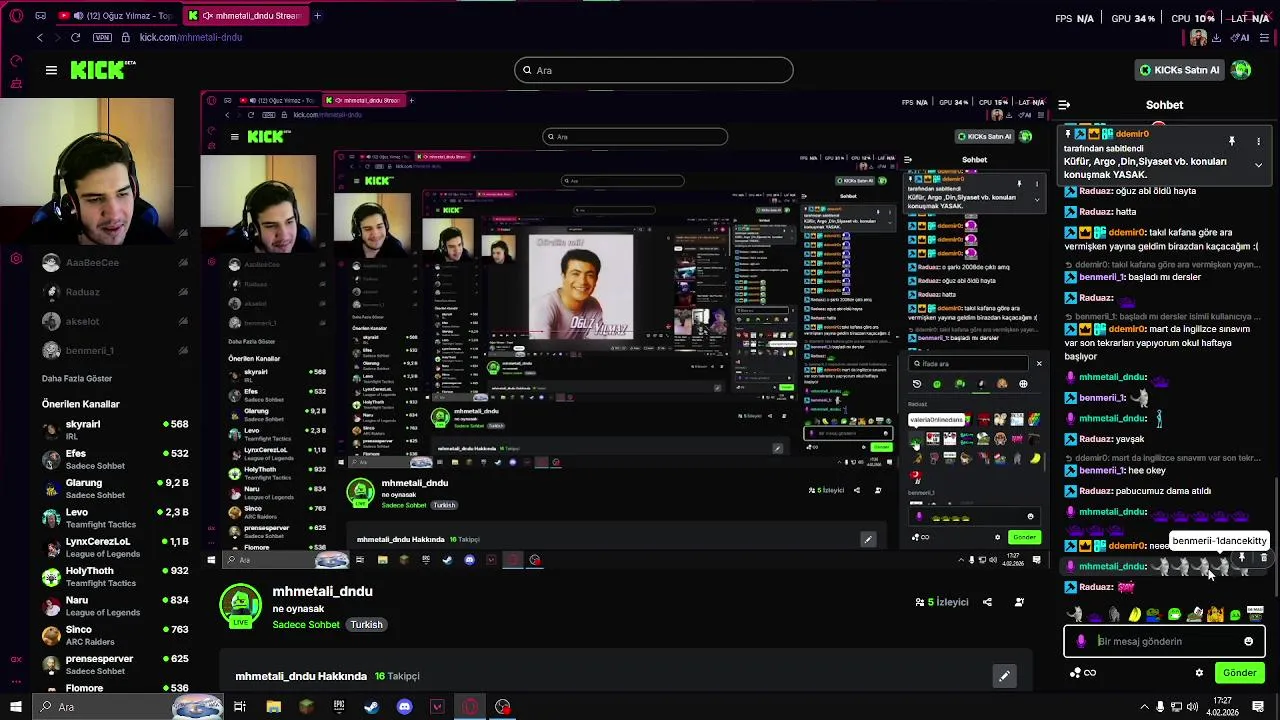Open Sinco ARC Raiders channel
1280x720 pixels.
point(115,635)
